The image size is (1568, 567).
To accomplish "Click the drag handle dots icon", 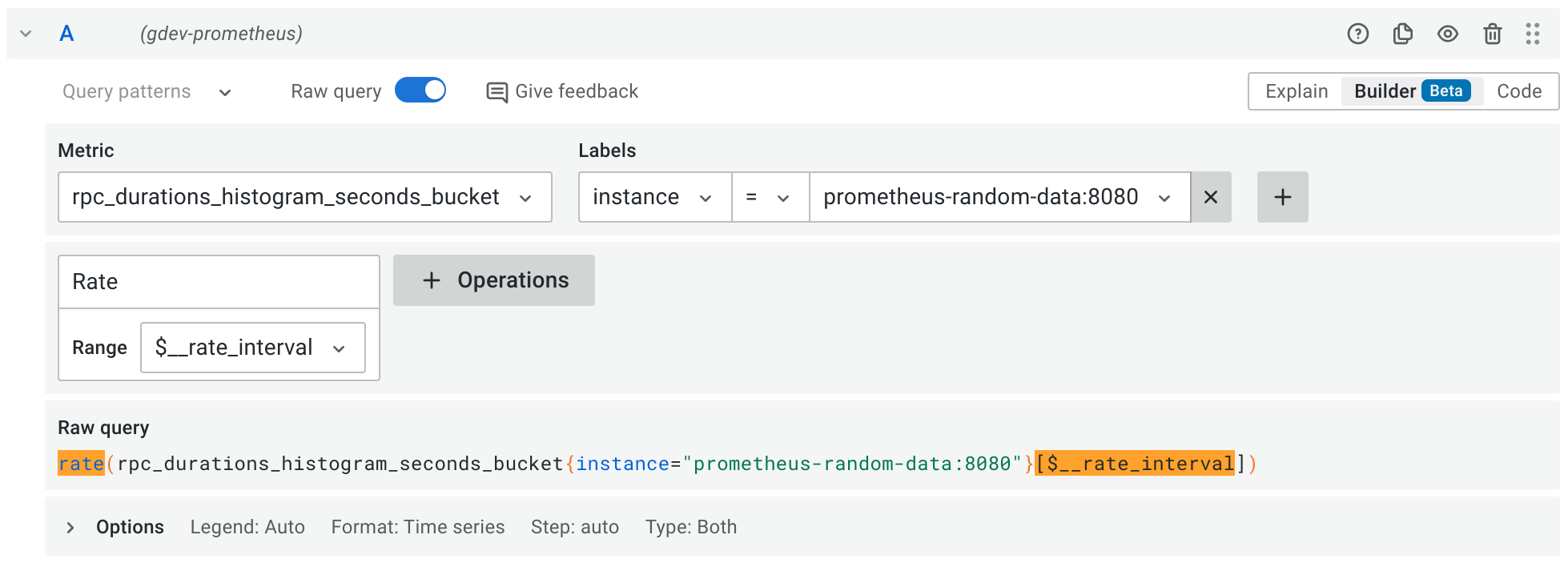I will point(1533,34).
